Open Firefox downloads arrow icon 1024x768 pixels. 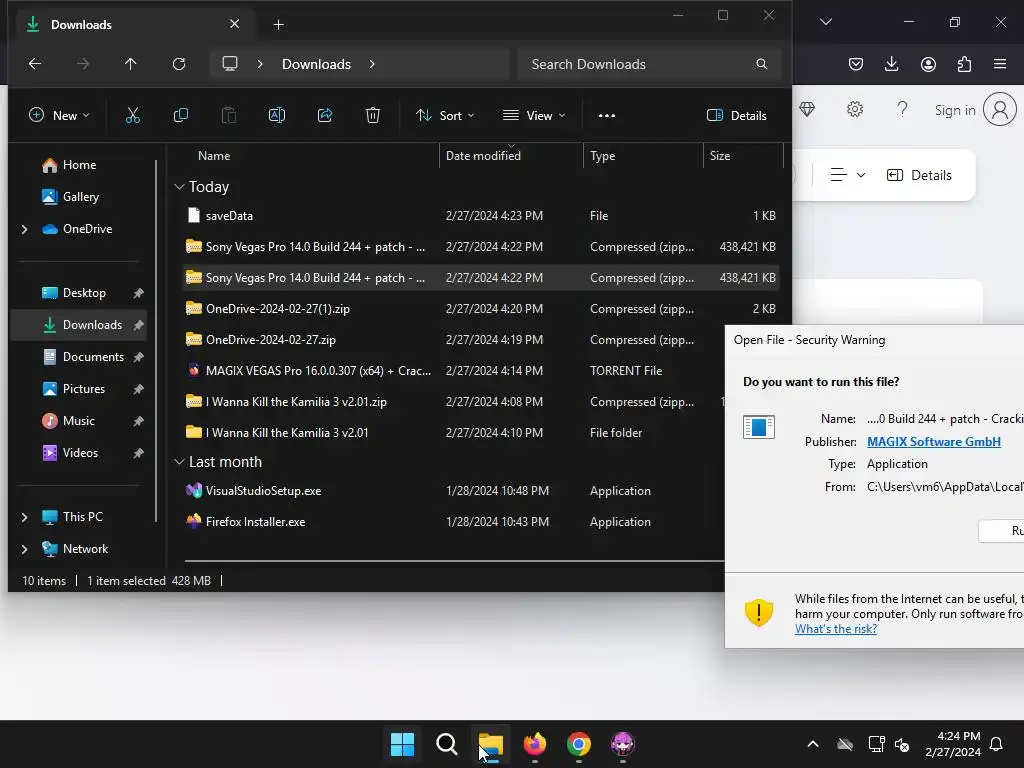891,64
